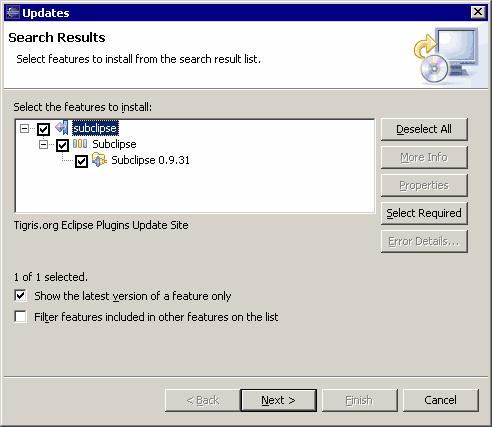Click the Select Required button

[424, 213]
